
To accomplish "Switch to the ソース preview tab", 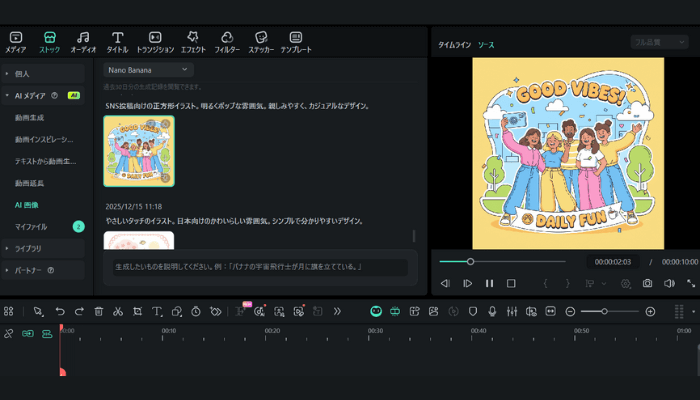I will [x=485, y=45].
